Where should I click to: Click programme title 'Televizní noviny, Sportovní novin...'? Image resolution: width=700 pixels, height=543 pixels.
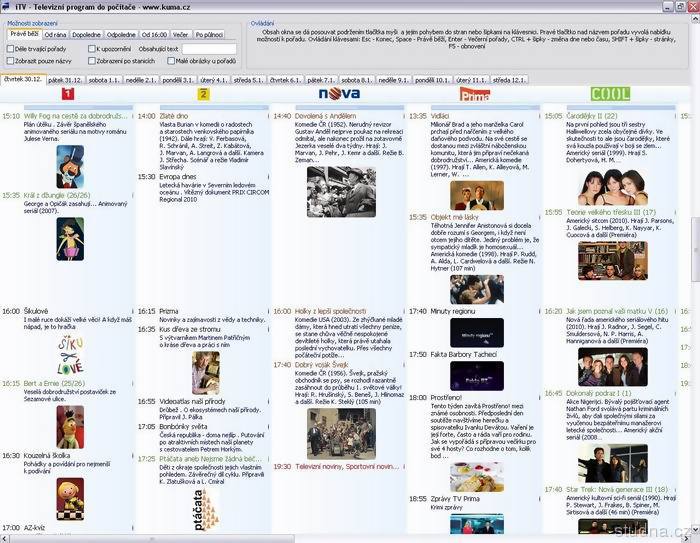(x=347, y=466)
